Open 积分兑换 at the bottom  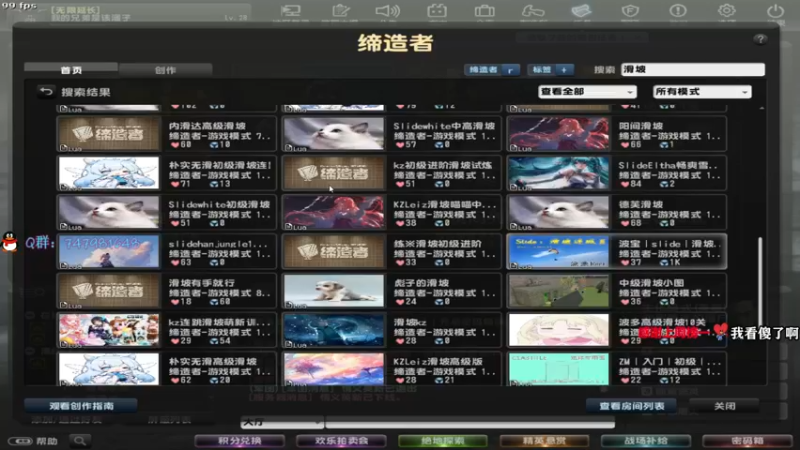click(x=240, y=441)
